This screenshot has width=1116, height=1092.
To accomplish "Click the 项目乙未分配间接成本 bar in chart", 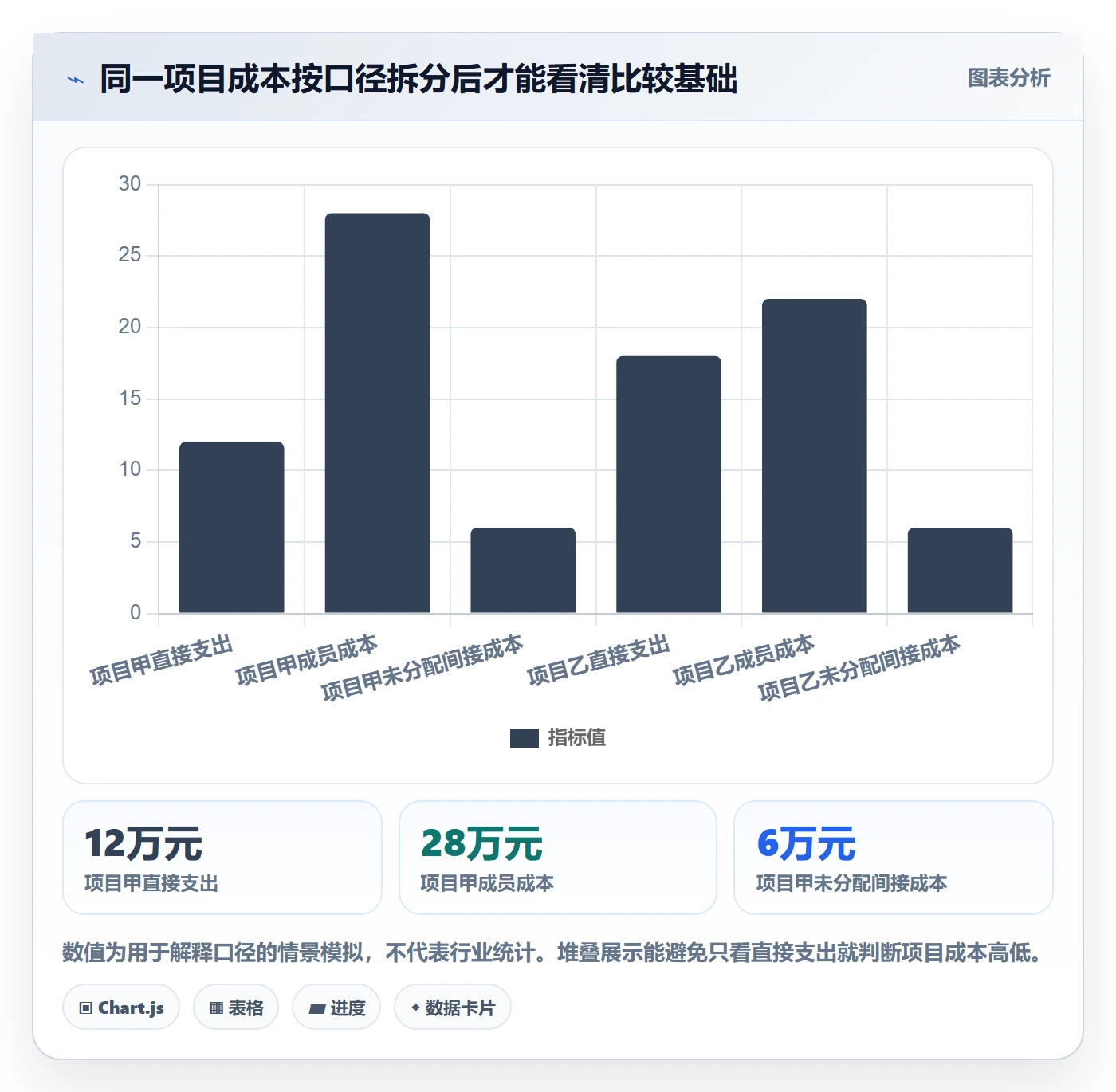I will click(961, 571).
